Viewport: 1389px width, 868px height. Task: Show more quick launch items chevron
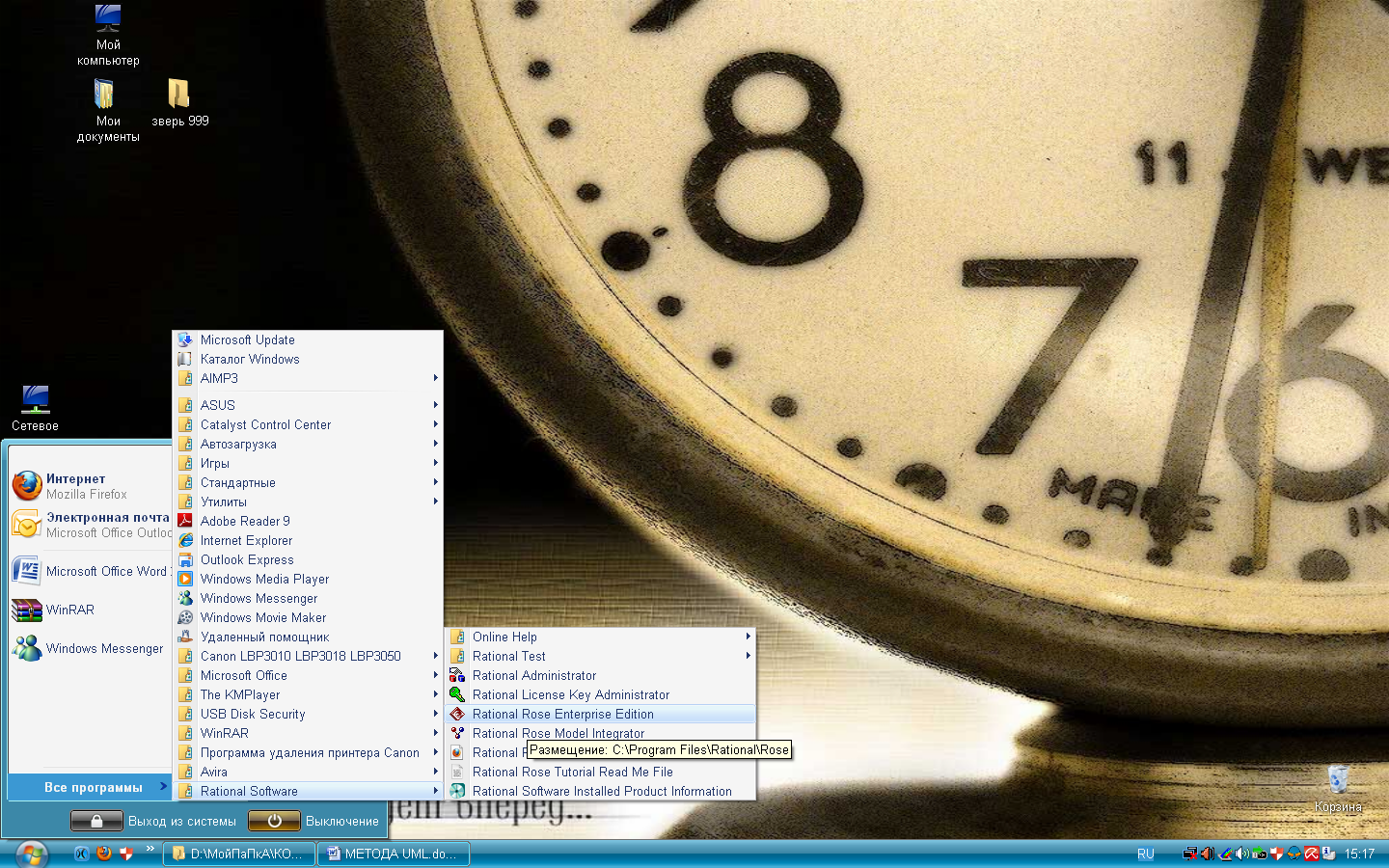pos(150,850)
